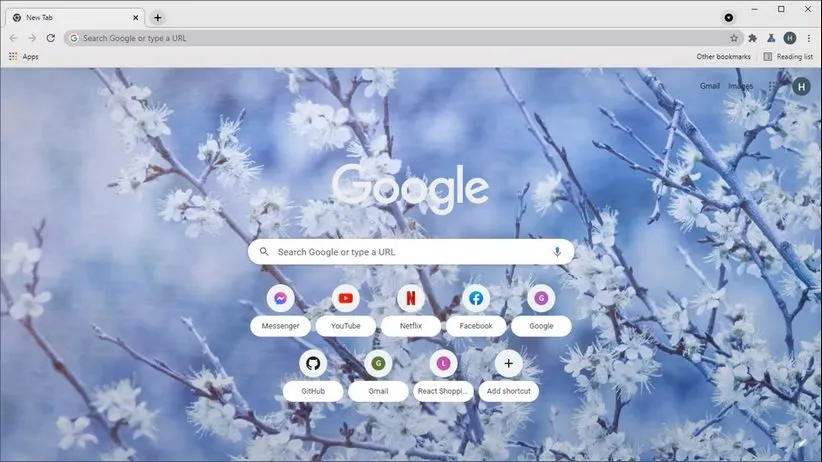Open the Reading list panel
This screenshot has width=822, height=462.
788,57
